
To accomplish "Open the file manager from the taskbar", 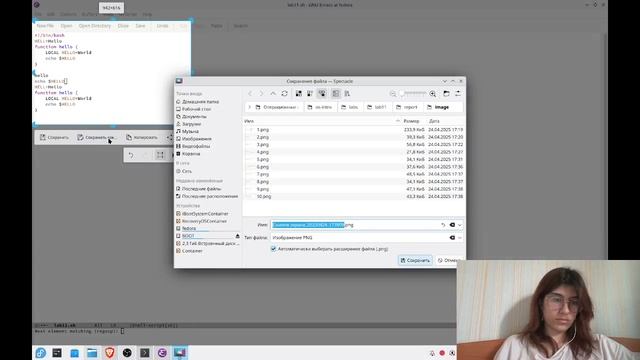I will coord(92,353).
